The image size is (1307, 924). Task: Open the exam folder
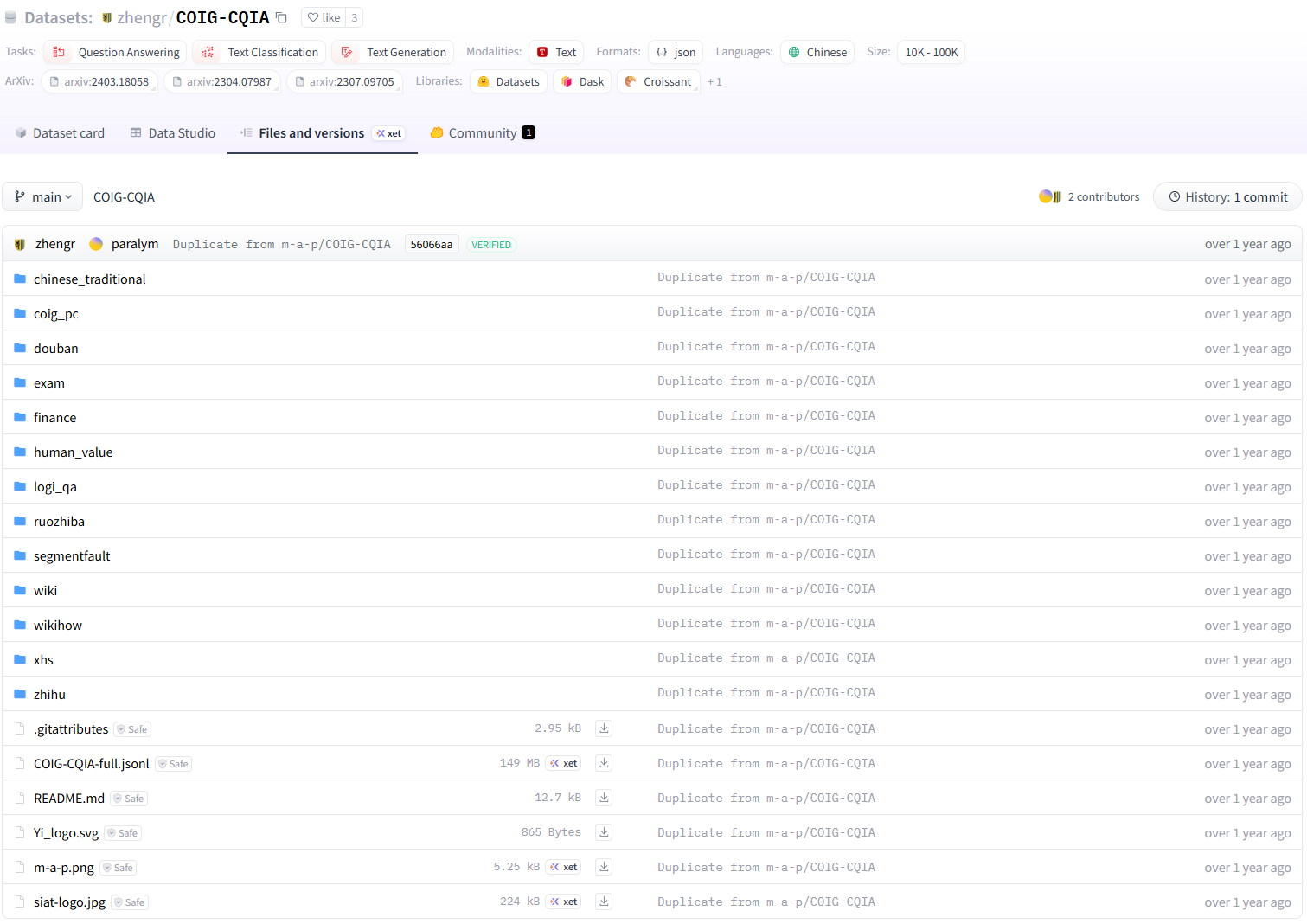click(48, 382)
